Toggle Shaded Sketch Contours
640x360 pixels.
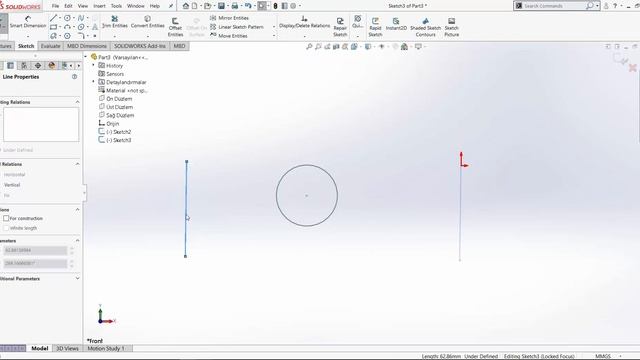pyautogui.click(x=425, y=27)
